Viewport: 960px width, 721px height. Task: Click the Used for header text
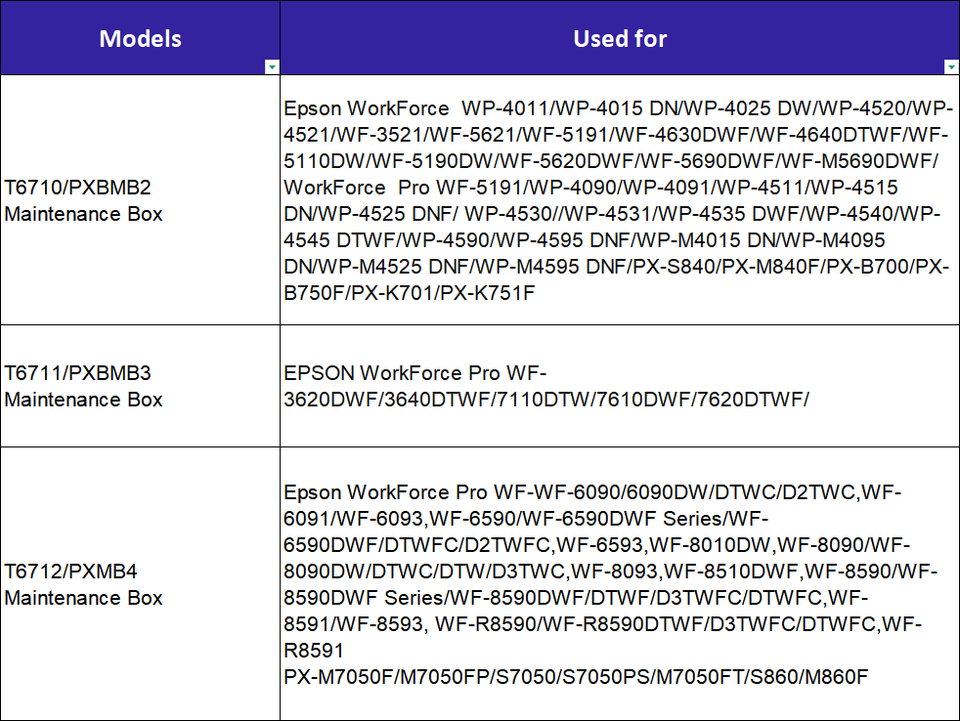click(620, 39)
